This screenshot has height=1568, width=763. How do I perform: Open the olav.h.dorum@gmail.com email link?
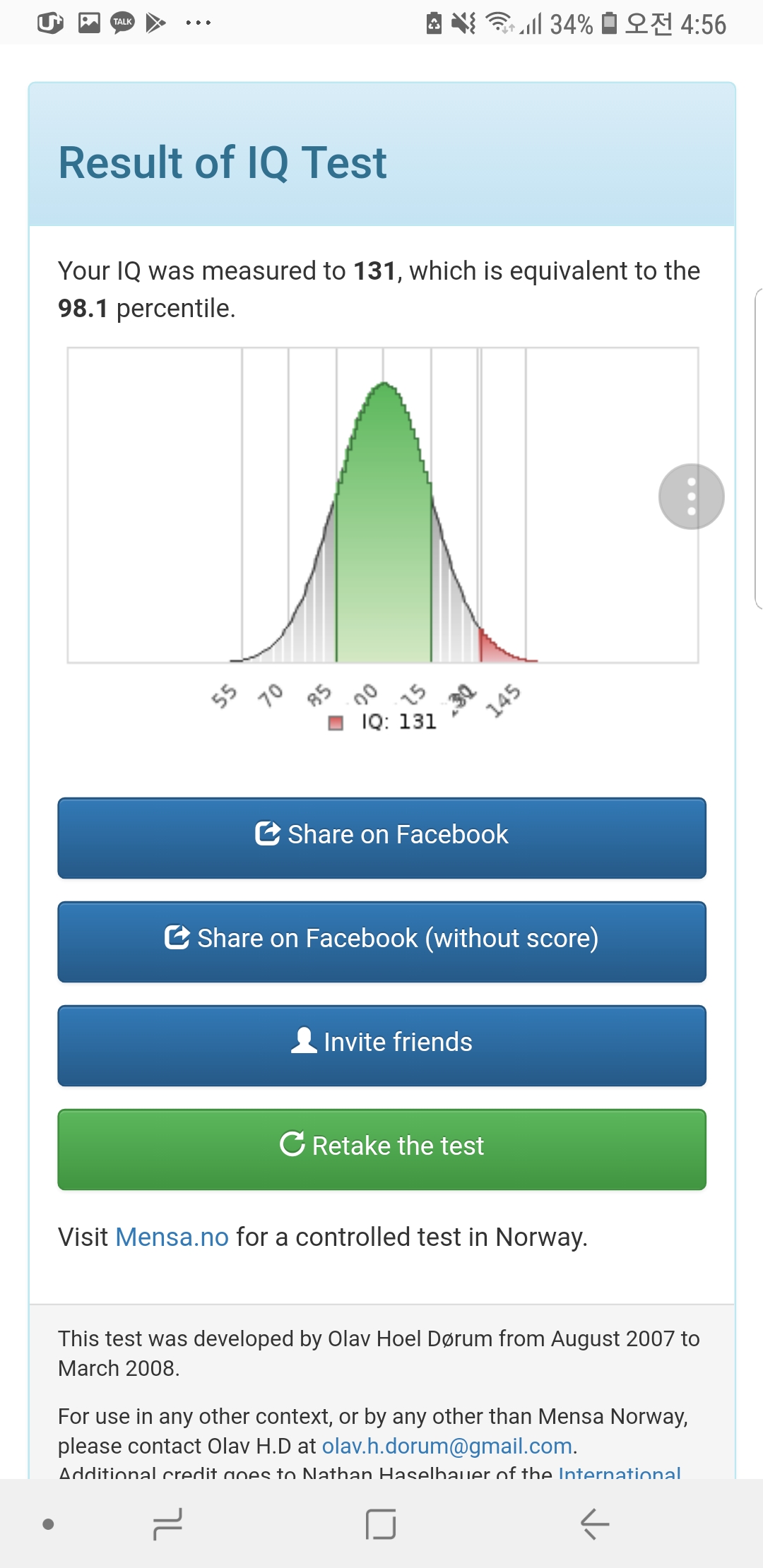(x=446, y=1446)
